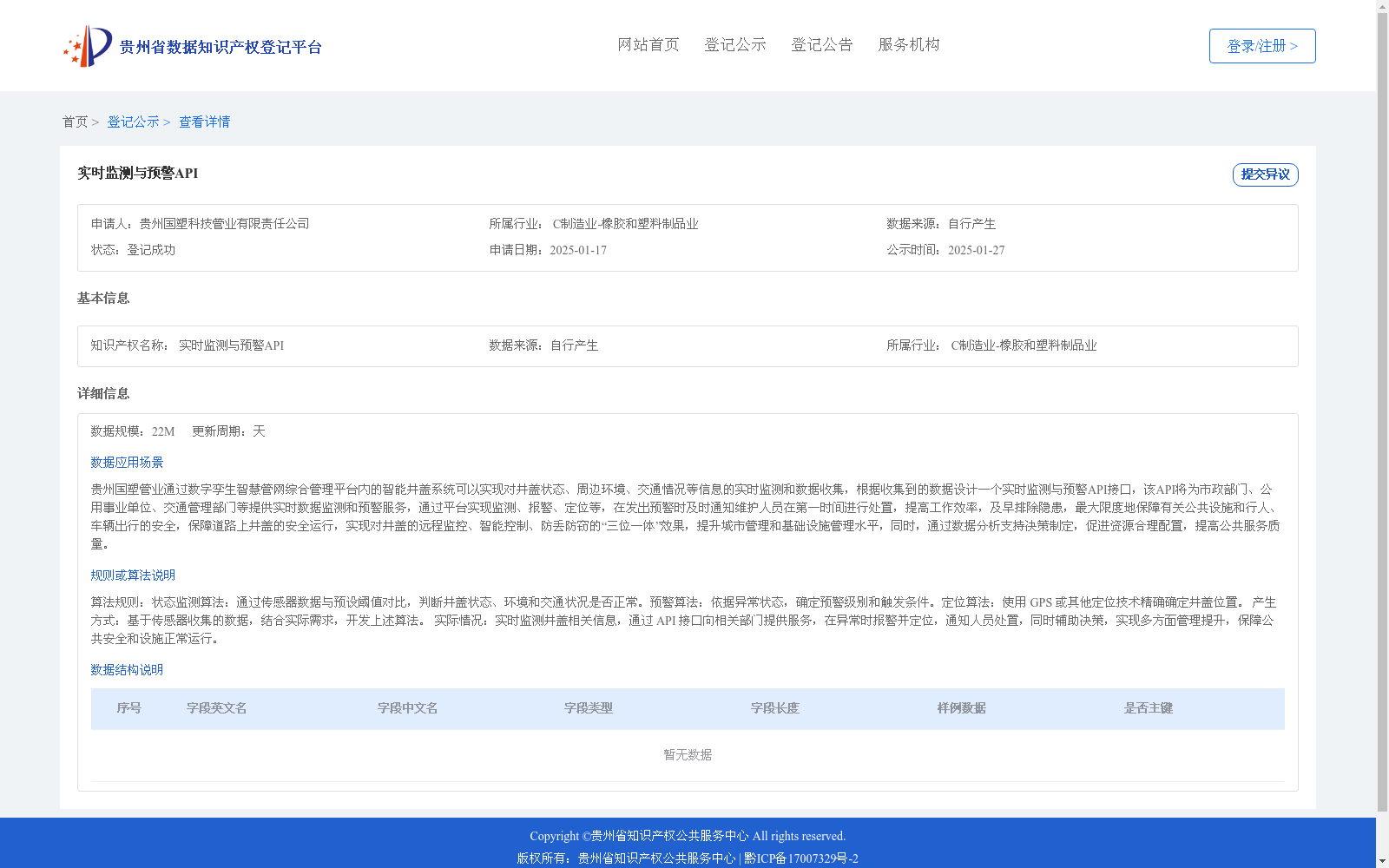This screenshot has width=1389, height=868.
Task: Click the 数据结构说明 heading
Action: [x=127, y=670]
